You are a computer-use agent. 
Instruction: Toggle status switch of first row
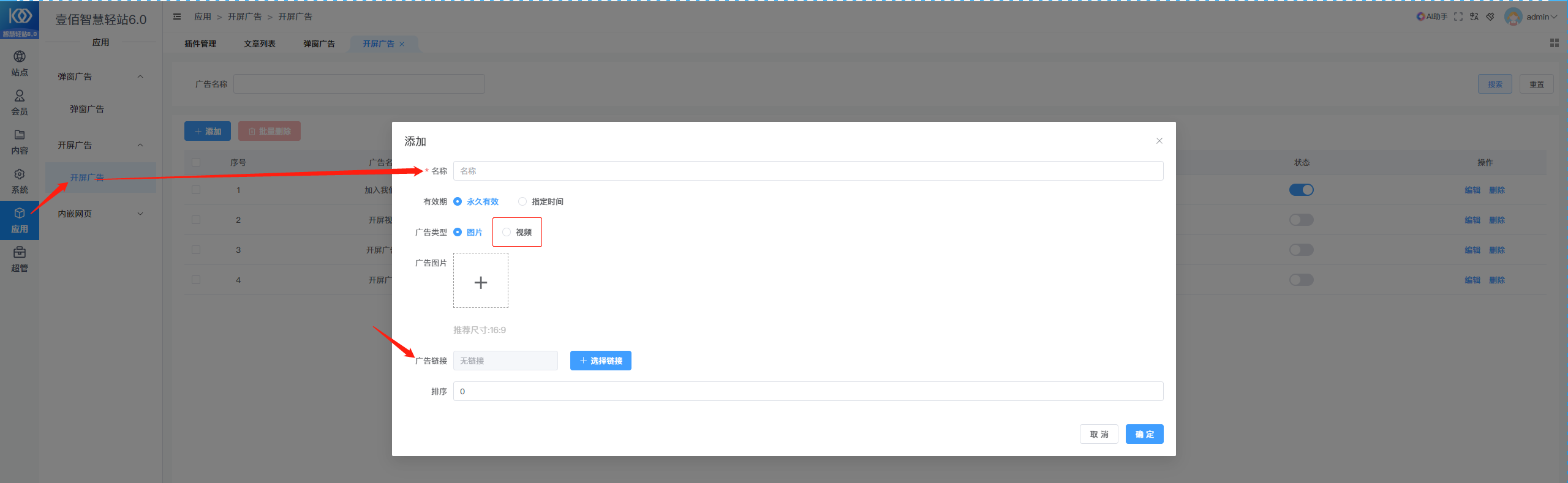[x=1302, y=190]
